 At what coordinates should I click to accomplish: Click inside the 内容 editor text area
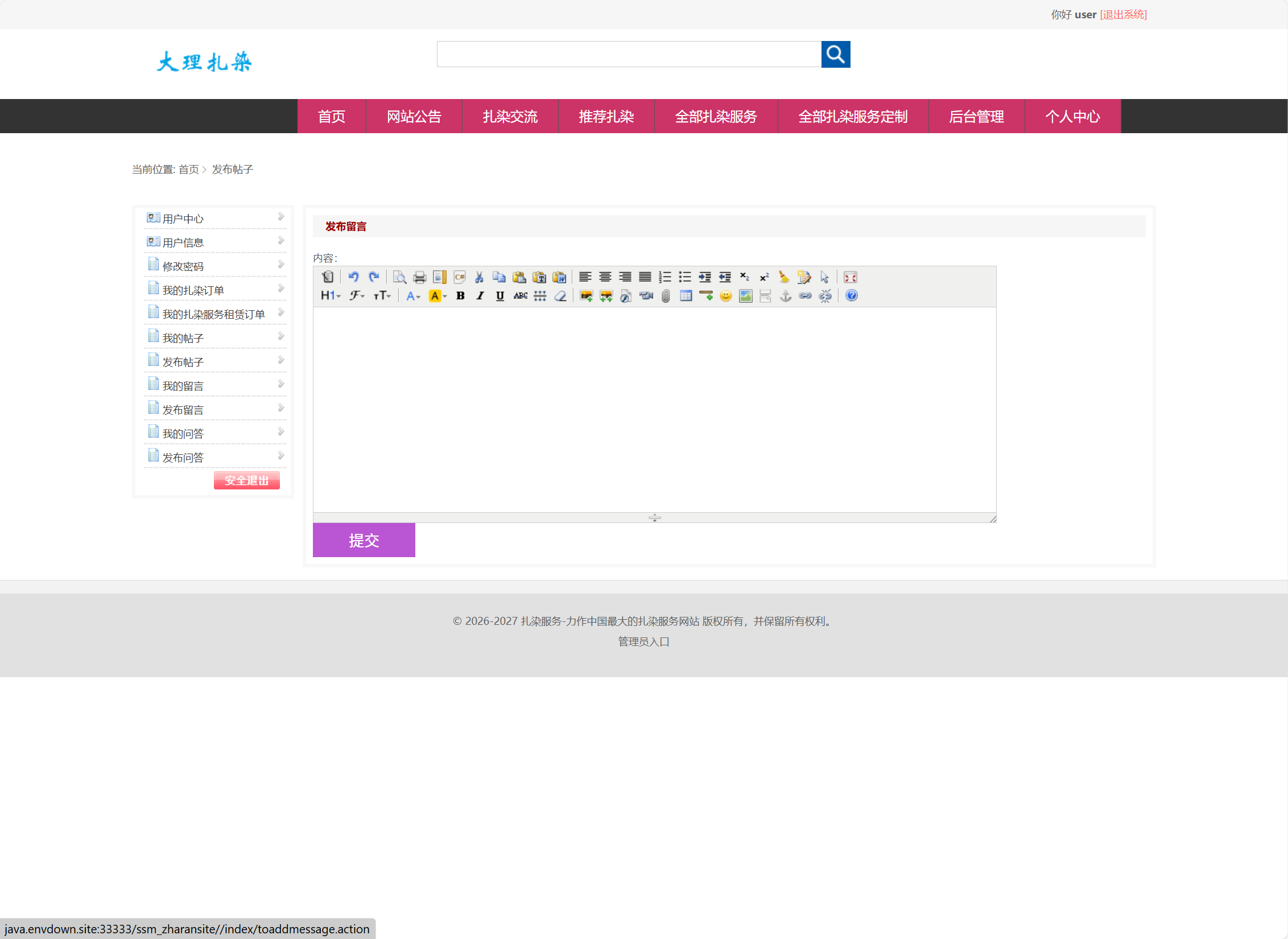click(x=654, y=410)
